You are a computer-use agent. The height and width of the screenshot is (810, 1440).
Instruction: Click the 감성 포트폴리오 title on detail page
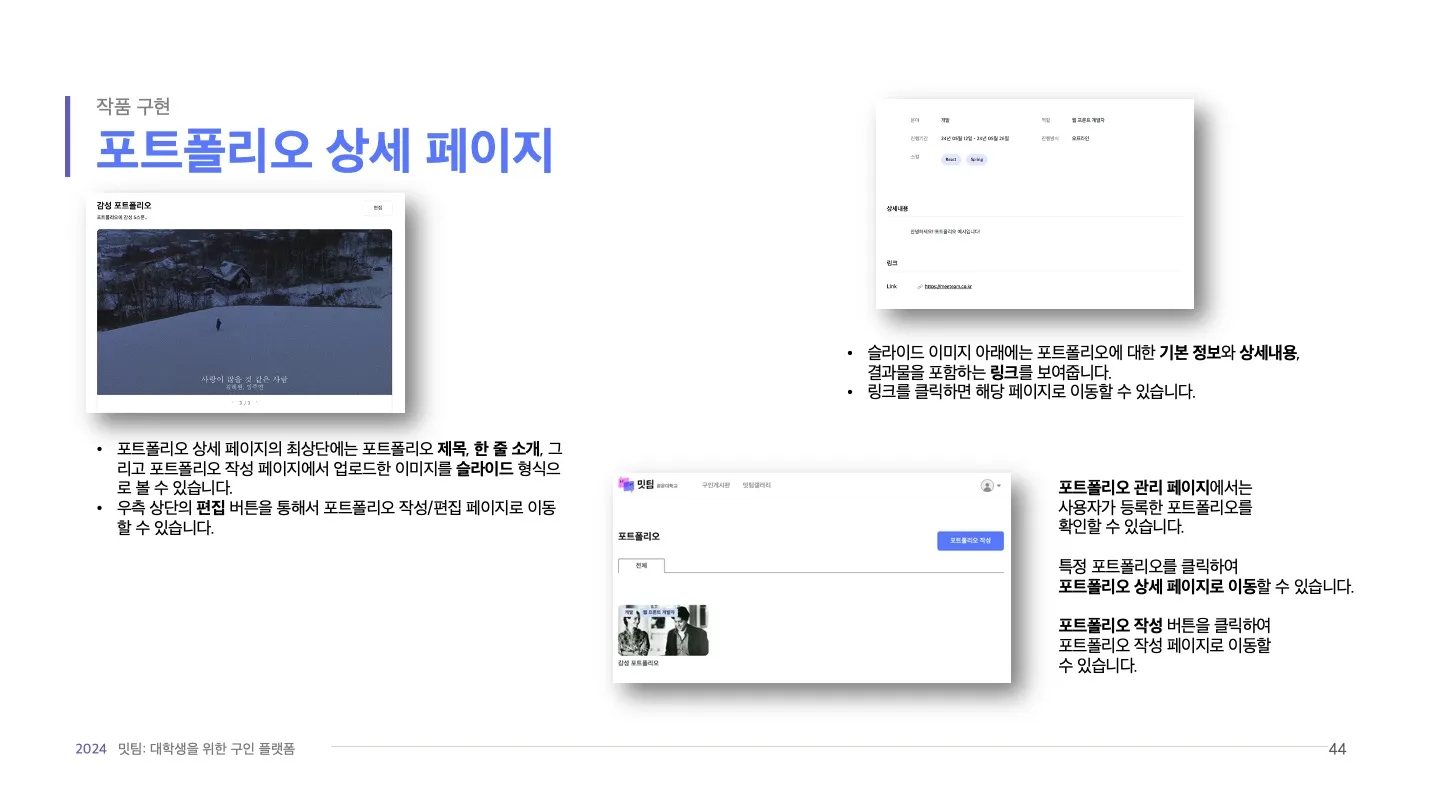(124, 205)
